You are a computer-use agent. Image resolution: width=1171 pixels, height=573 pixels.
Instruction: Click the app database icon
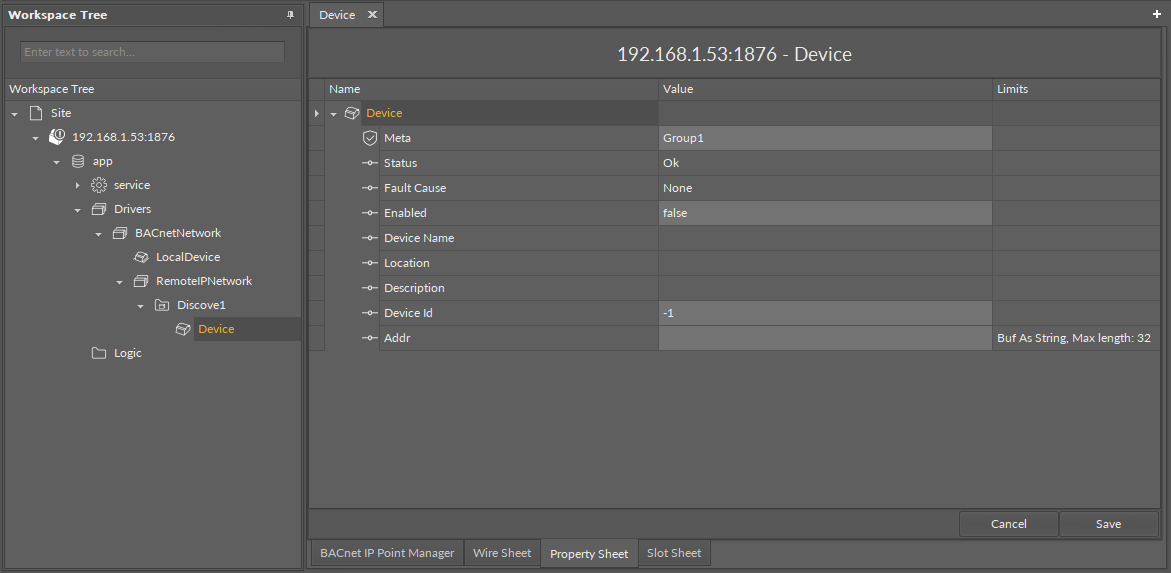coord(78,161)
